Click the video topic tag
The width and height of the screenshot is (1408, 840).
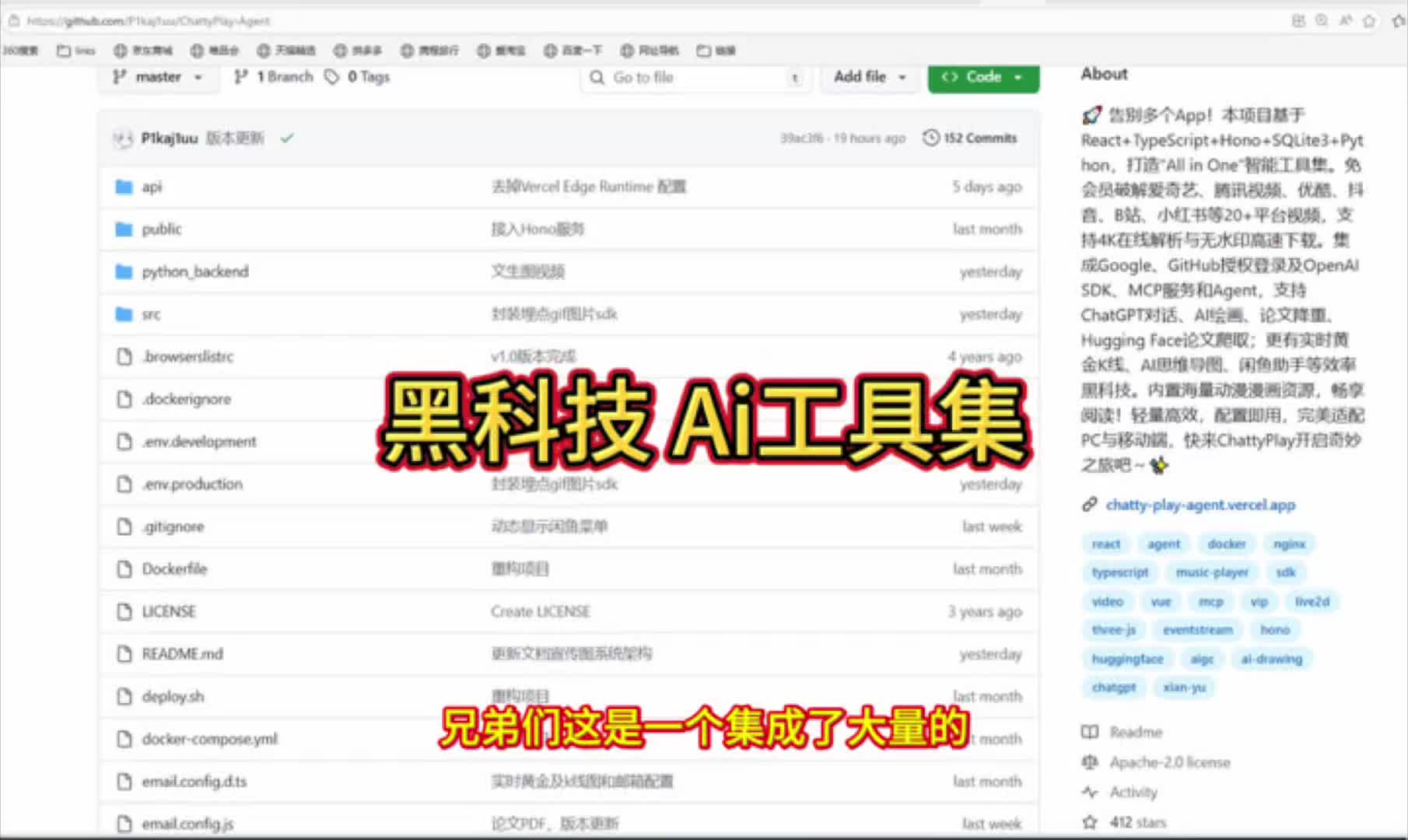tap(1107, 601)
